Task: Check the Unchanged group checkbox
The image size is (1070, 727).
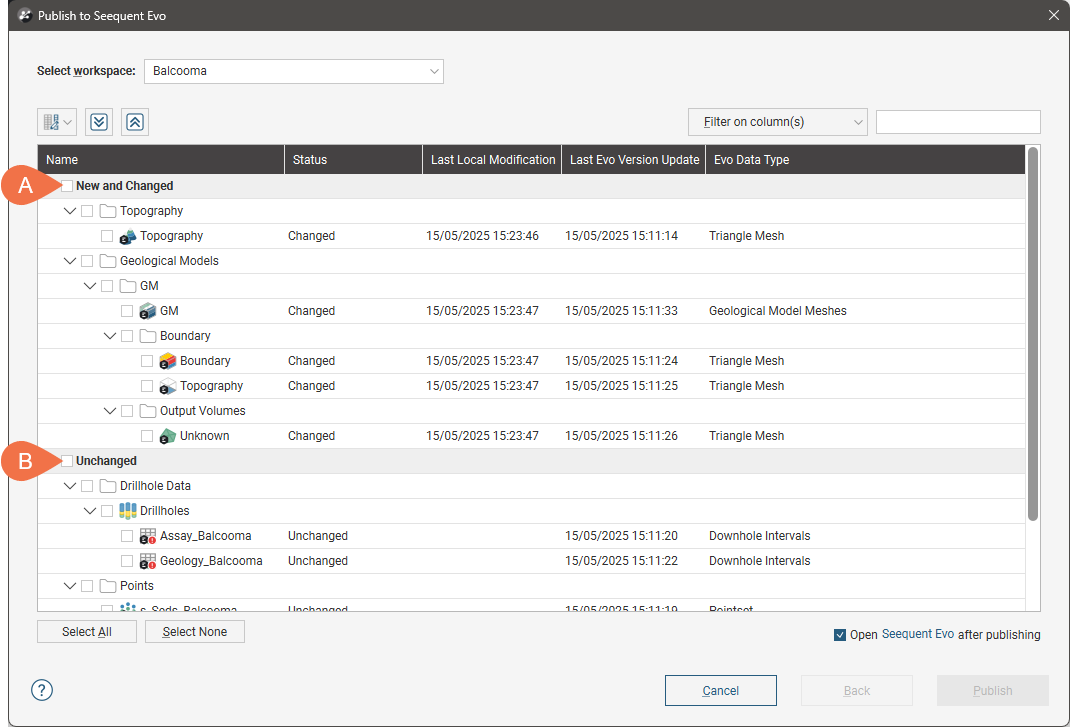Action: [67, 461]
